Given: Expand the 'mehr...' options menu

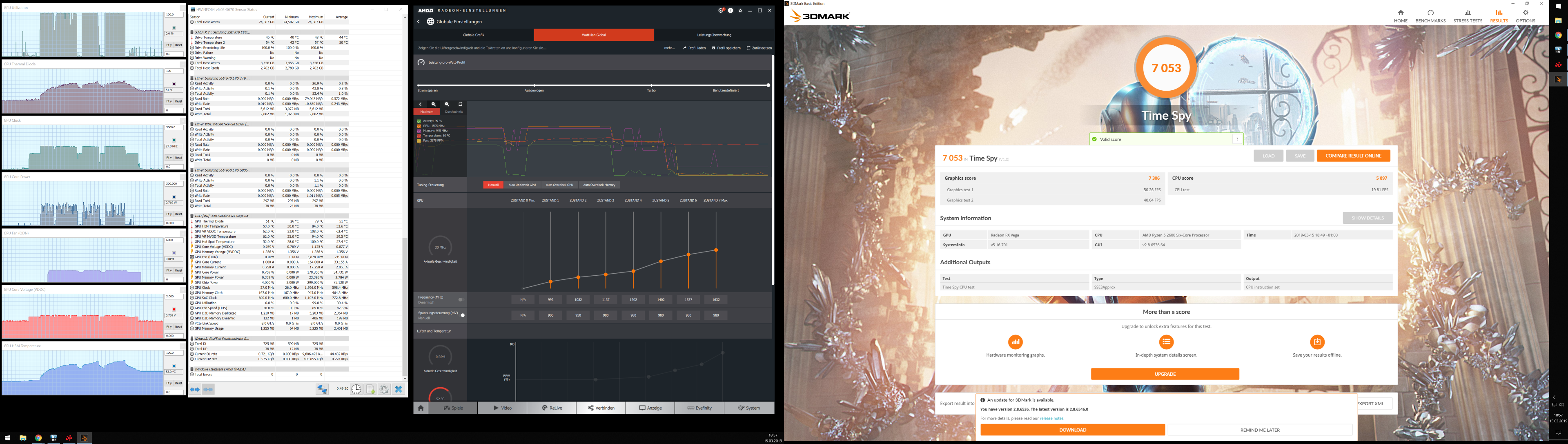Looking at the screenshot, I should (669, 48).
